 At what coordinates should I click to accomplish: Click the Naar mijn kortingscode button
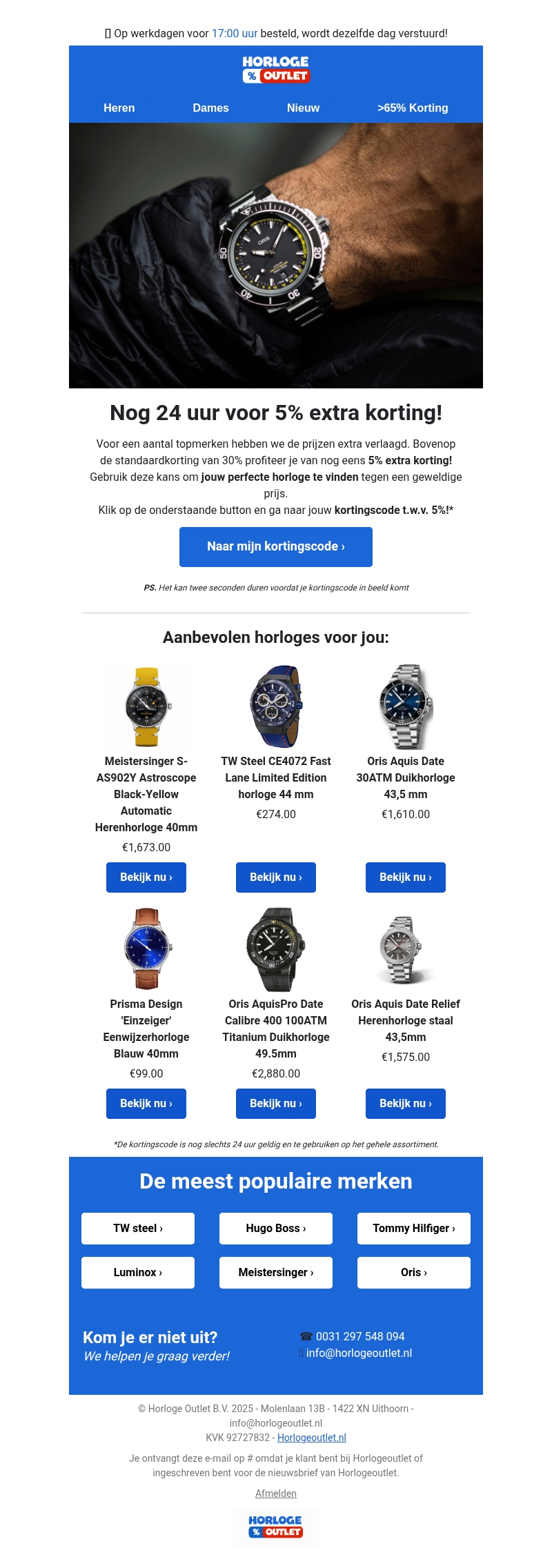point(276,547)
